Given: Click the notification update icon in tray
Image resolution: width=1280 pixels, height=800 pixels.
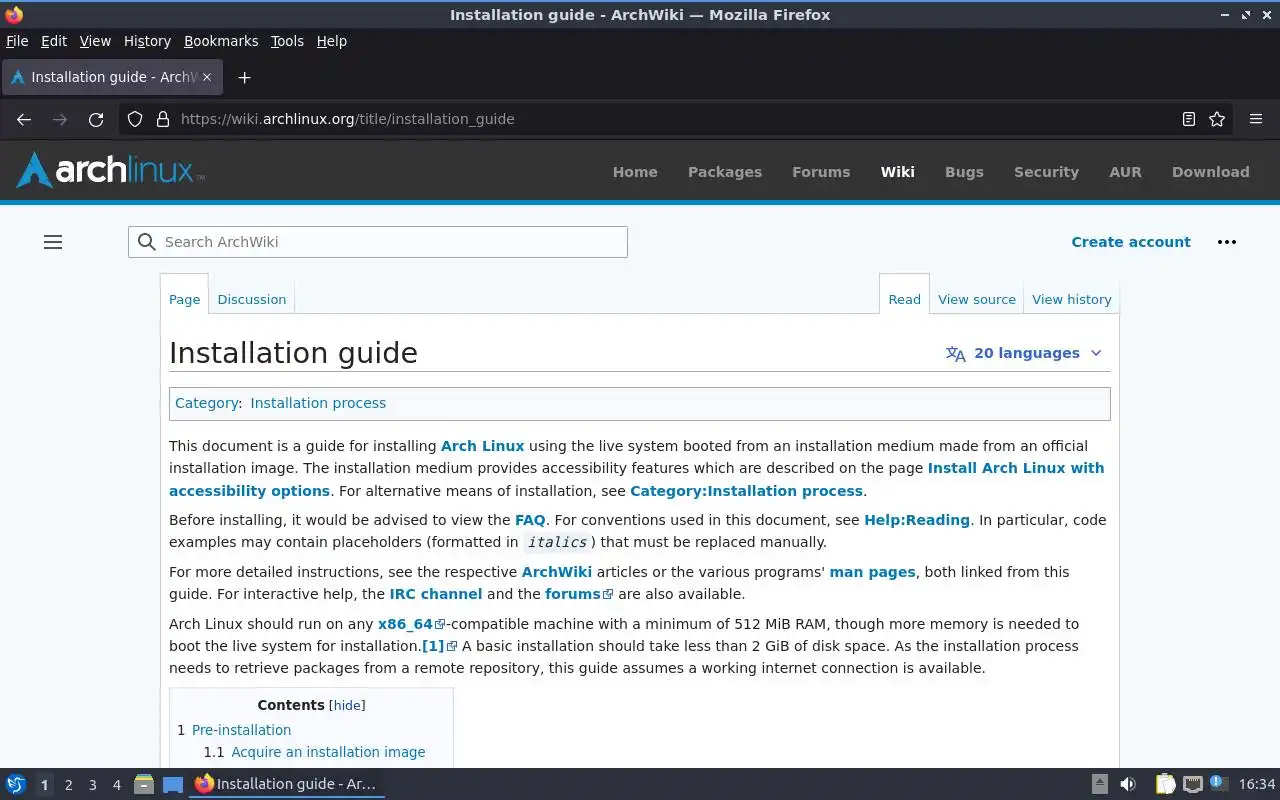Looking at the screenshot, I should [x=1218, y=783].
